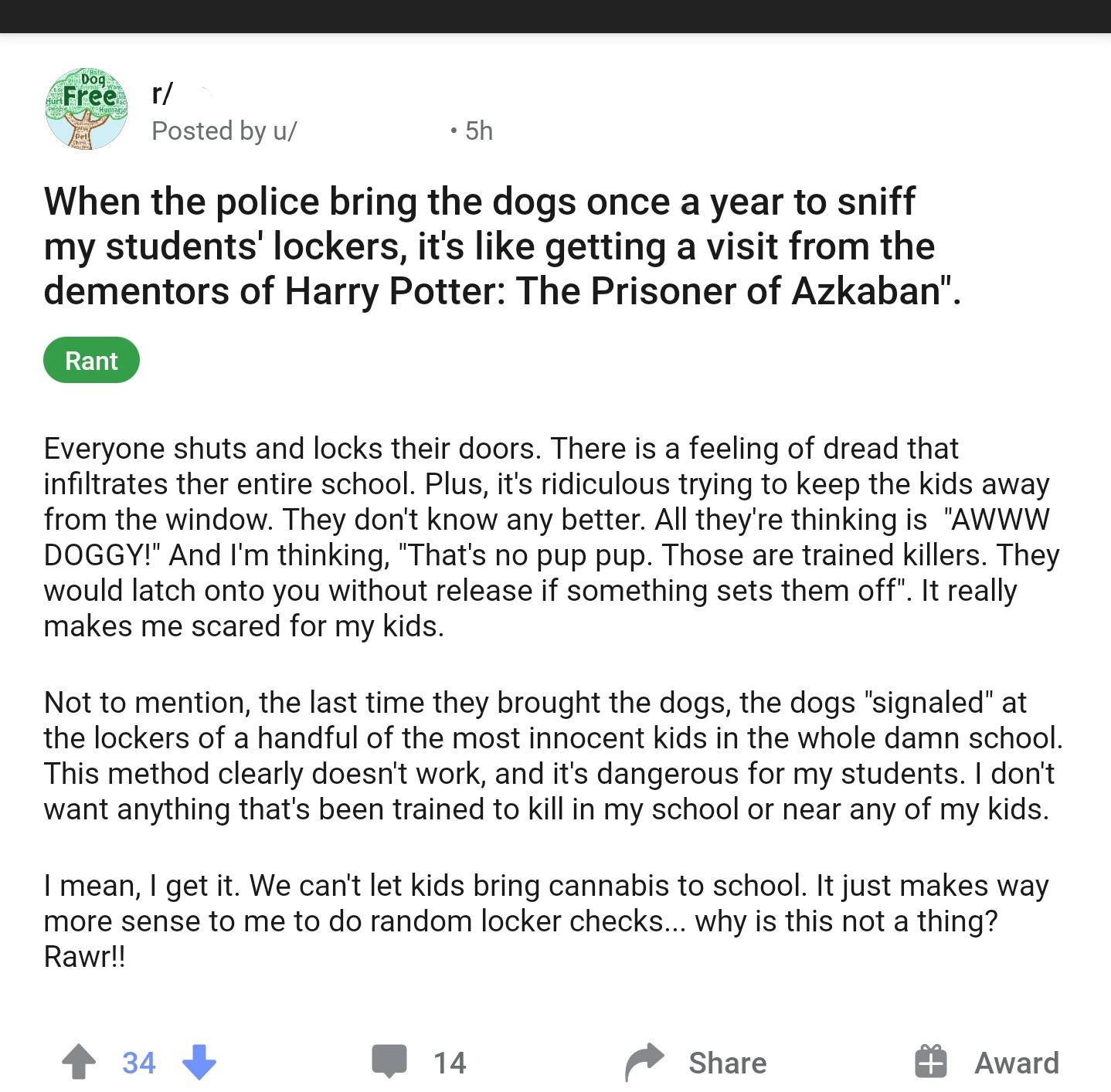
Task: Click the Share arrow icon
Action: (x=644, y=1062)
